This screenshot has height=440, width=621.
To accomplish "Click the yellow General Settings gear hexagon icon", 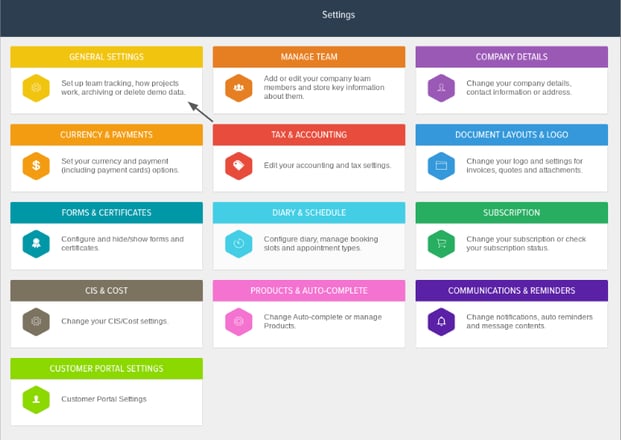I will [36, 88].
